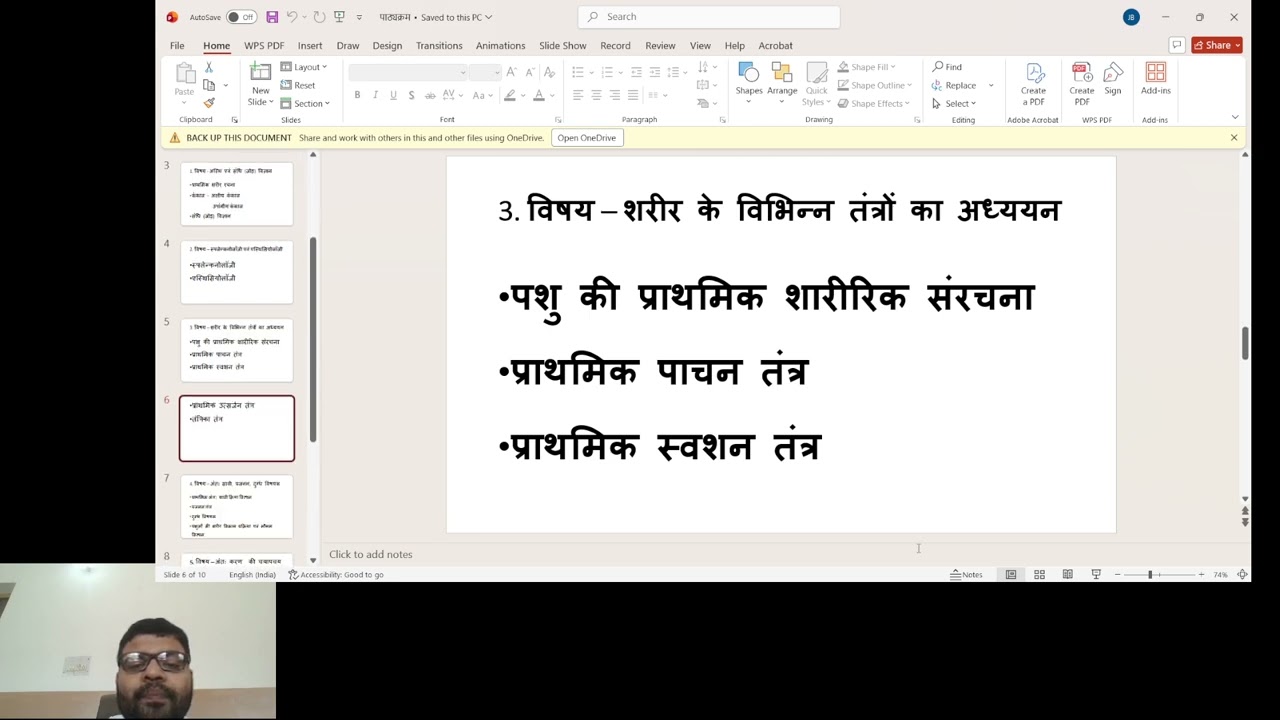Viewport: 1280px width, 720px height.
Task: Click the Reset slide button
Action: [x=298, y=85]
